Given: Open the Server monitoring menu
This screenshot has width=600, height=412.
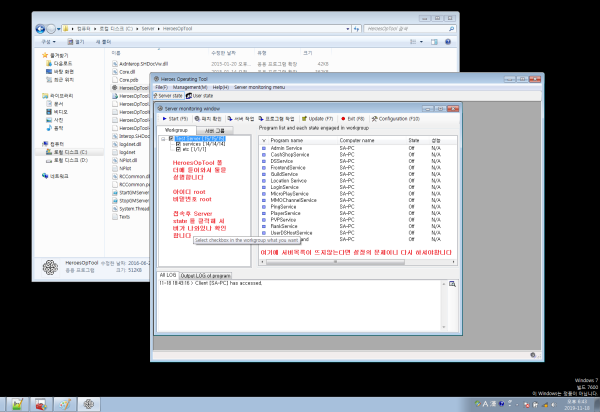Looking at the screenshot, I should [x=259, y=87].
